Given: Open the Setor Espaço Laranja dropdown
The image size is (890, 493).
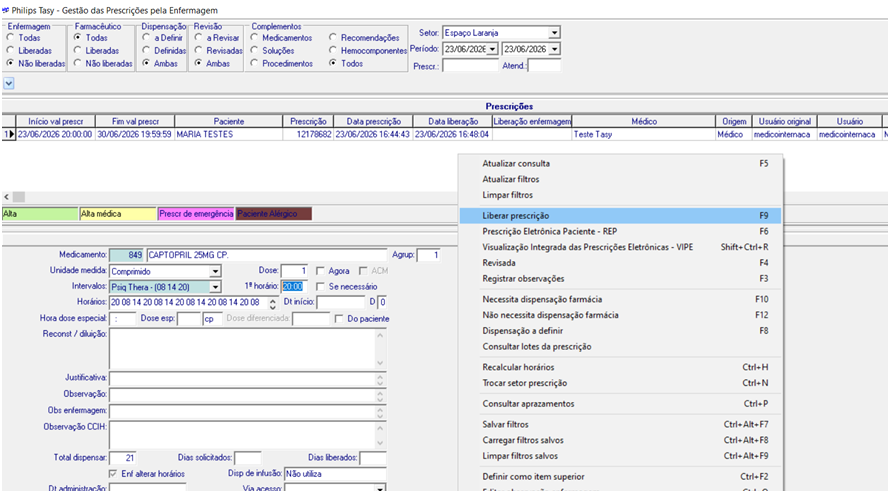Looking at the screenshot, I should (555, 33).
